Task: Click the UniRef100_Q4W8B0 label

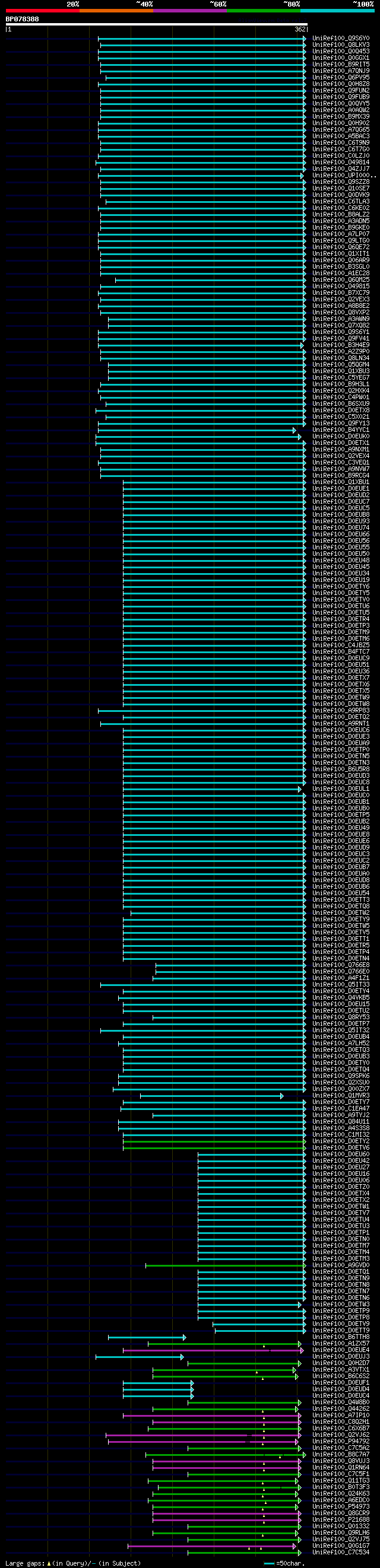Action: 341,1402
